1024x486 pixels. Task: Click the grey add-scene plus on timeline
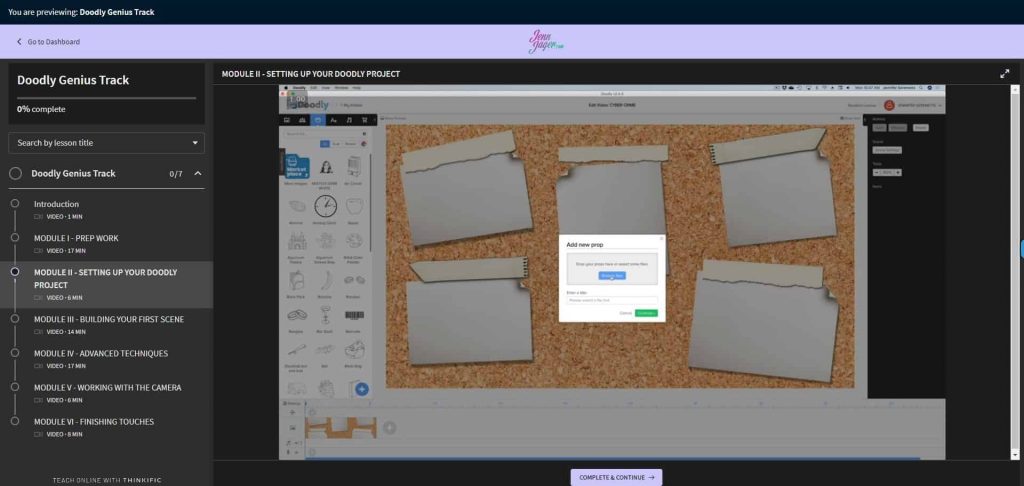pyautogui.click(x=389, y=428)
